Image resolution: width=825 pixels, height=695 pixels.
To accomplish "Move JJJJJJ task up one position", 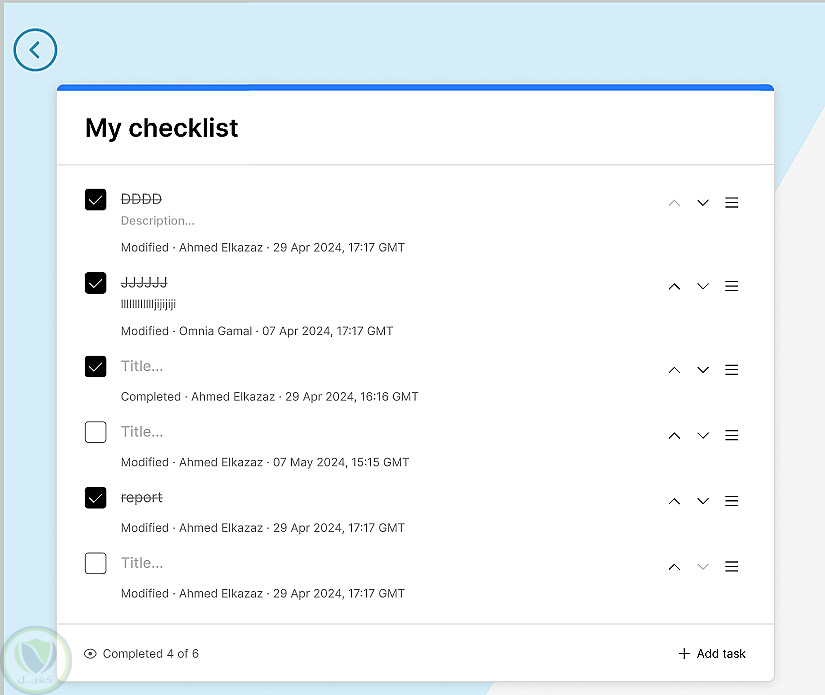I will pyautogui.click(x=674, y=286).
